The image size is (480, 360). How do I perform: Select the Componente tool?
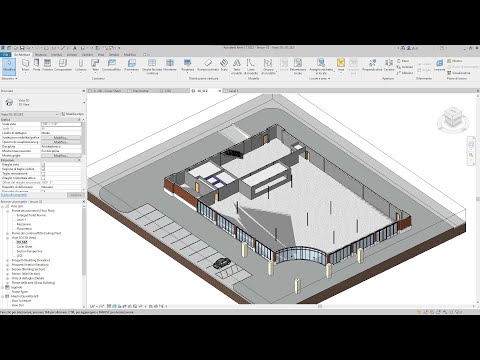point(63,65)
